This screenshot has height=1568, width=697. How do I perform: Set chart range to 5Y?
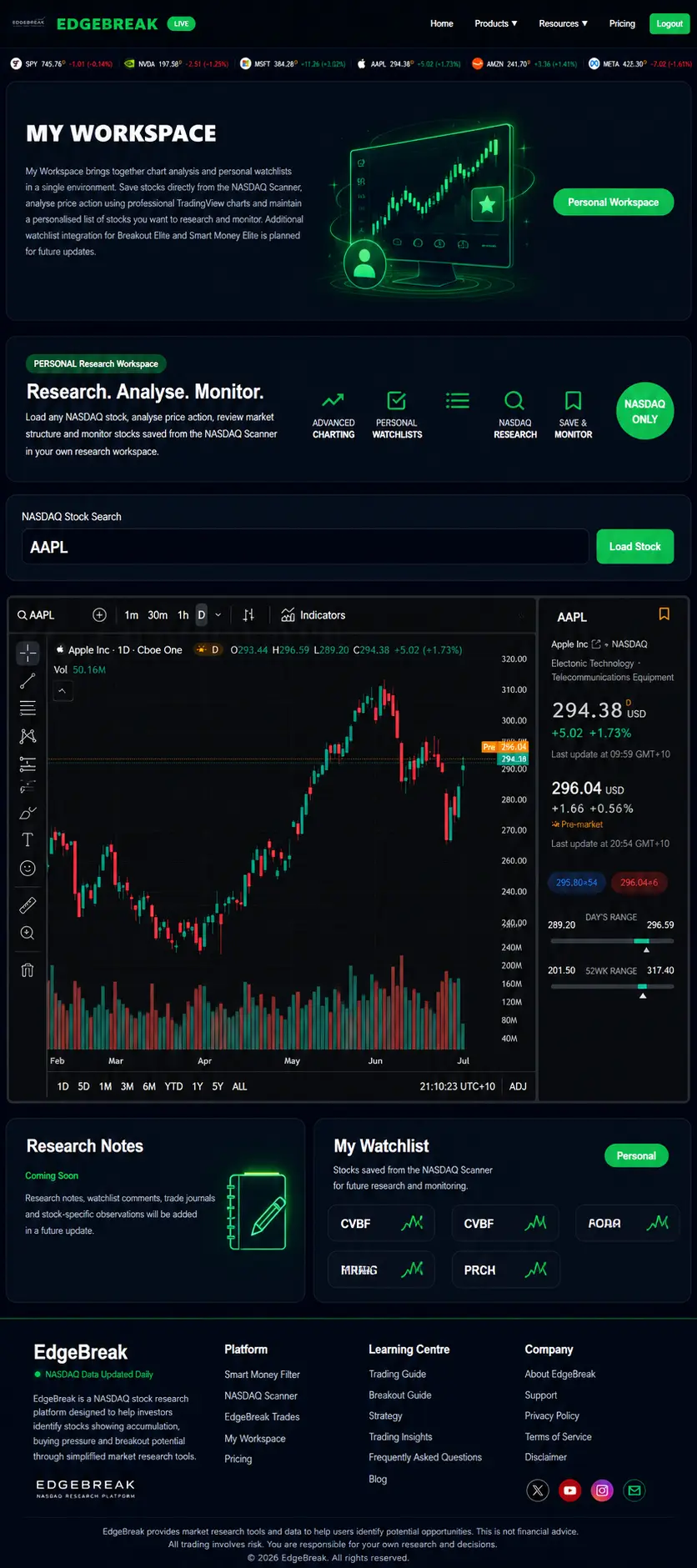click(x=218, y=1086)
